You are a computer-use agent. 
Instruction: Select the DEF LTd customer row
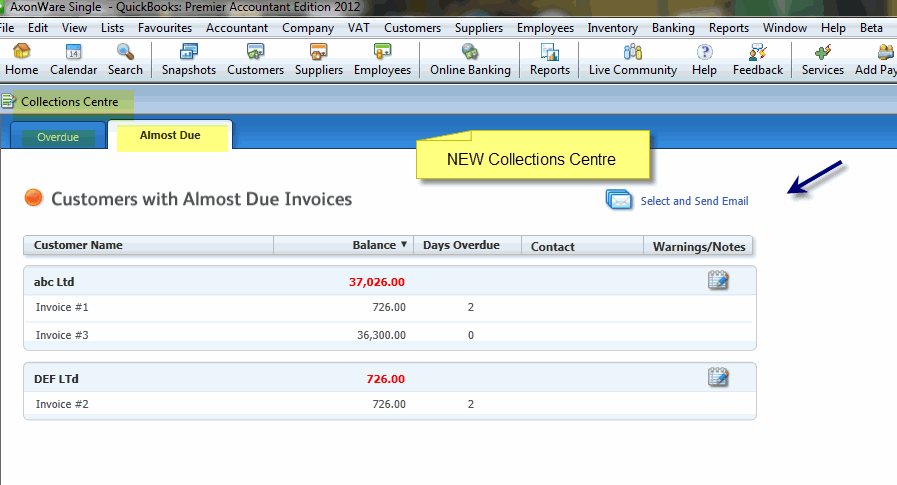[x=390, y=378]
